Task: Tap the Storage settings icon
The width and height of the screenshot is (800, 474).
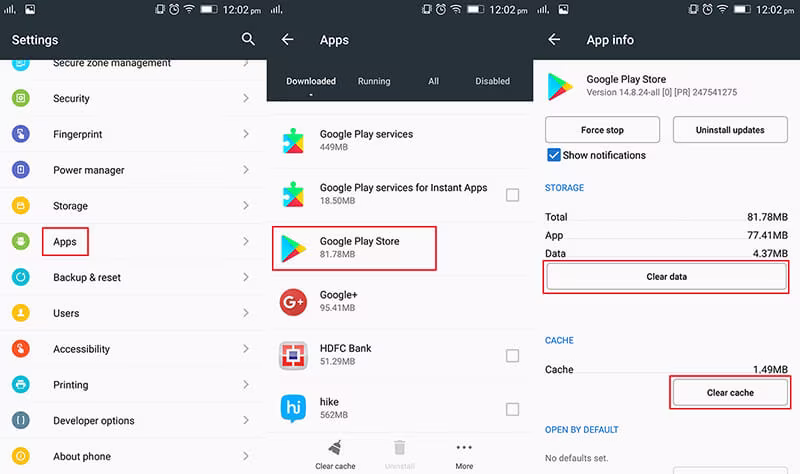Action: (x=21, y=205)
